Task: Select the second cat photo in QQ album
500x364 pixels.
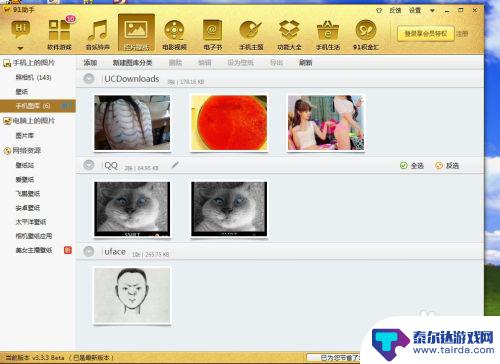Action: pyautogui.click(x=229, y=209)
